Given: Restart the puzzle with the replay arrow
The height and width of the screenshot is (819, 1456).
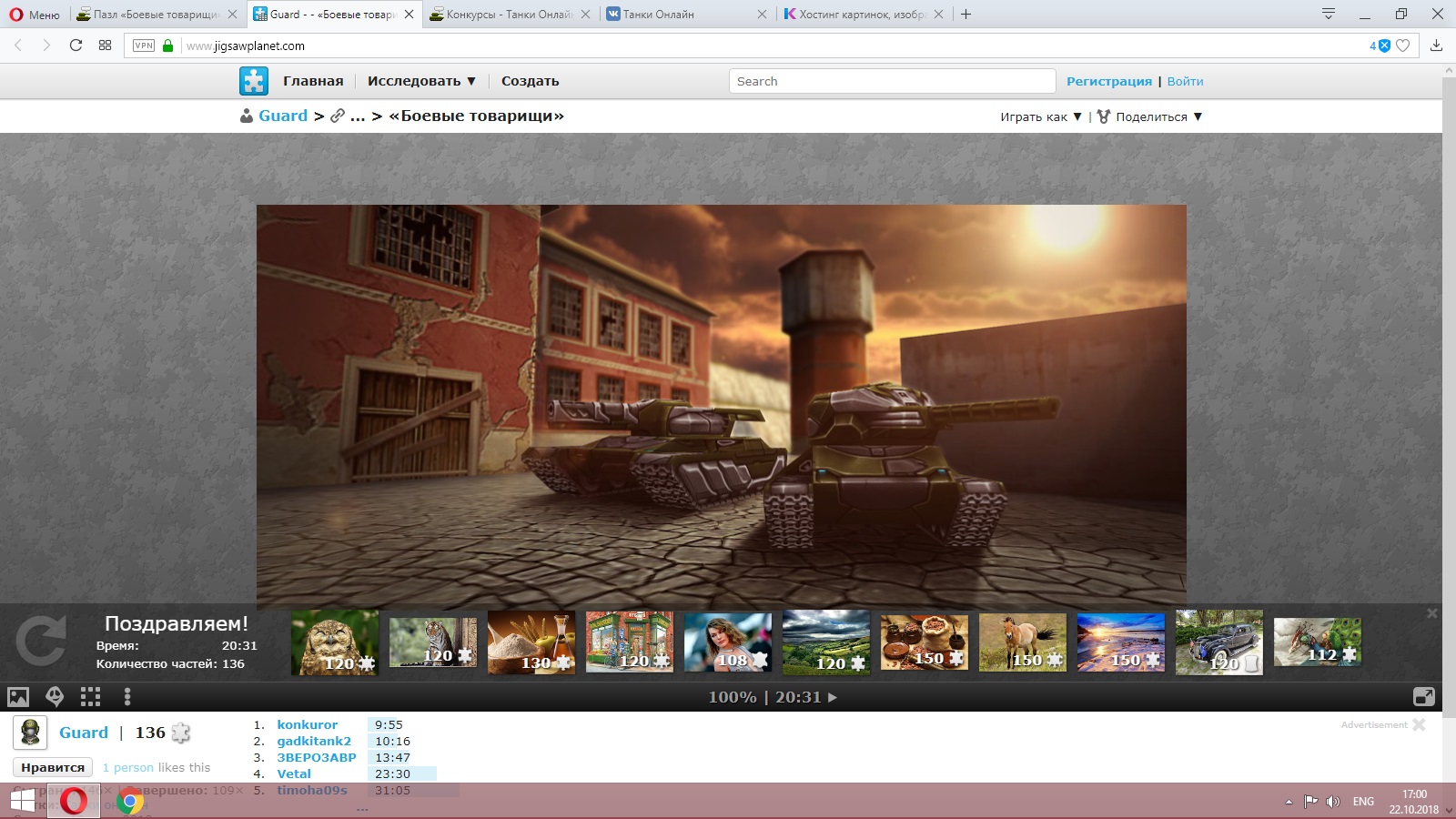Looking at the screenshot, I should pos(41,641).
